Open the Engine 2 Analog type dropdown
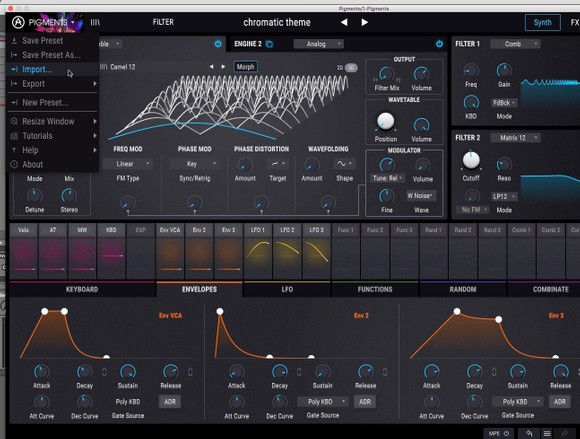 318,44
